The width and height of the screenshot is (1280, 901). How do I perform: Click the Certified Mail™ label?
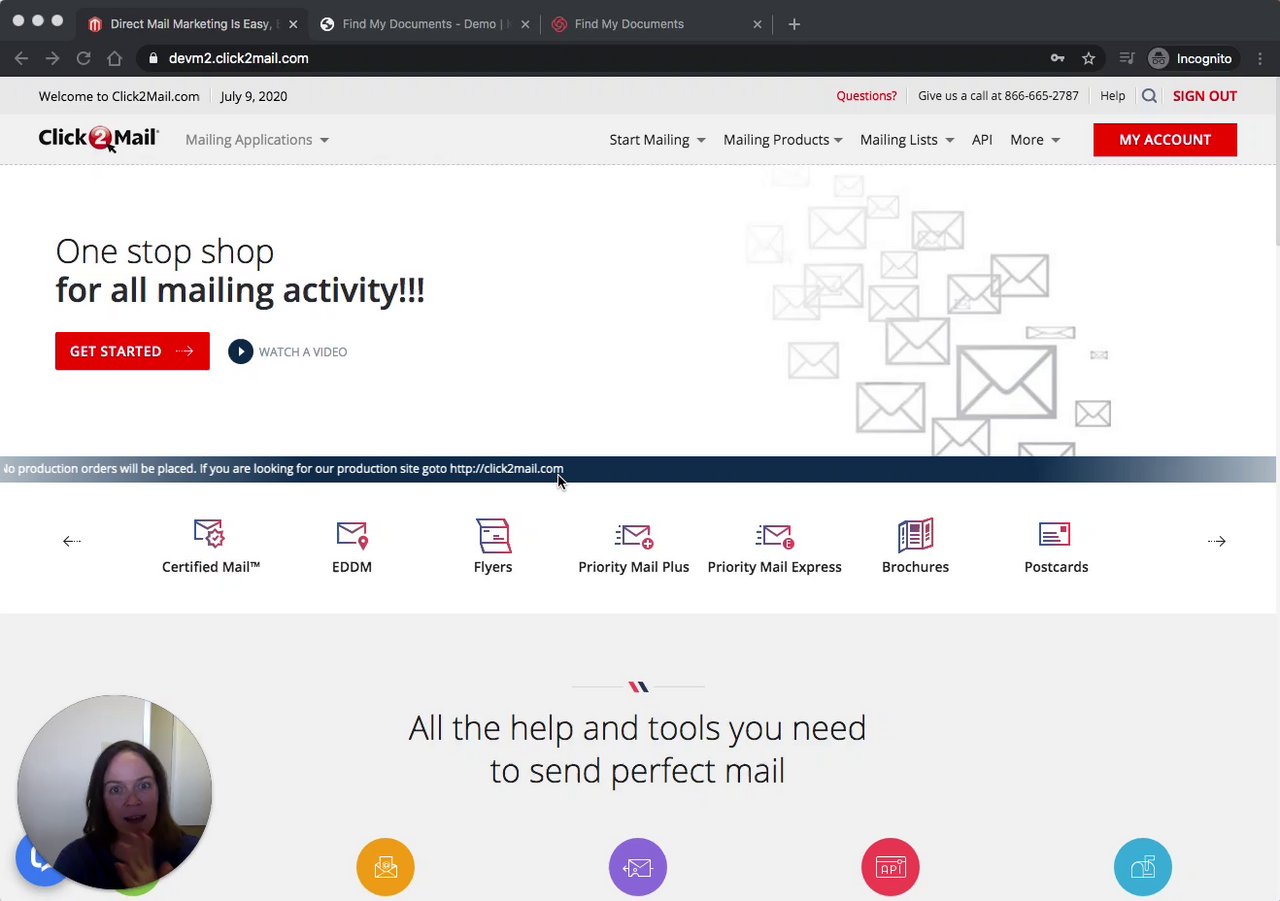(211, 567)
